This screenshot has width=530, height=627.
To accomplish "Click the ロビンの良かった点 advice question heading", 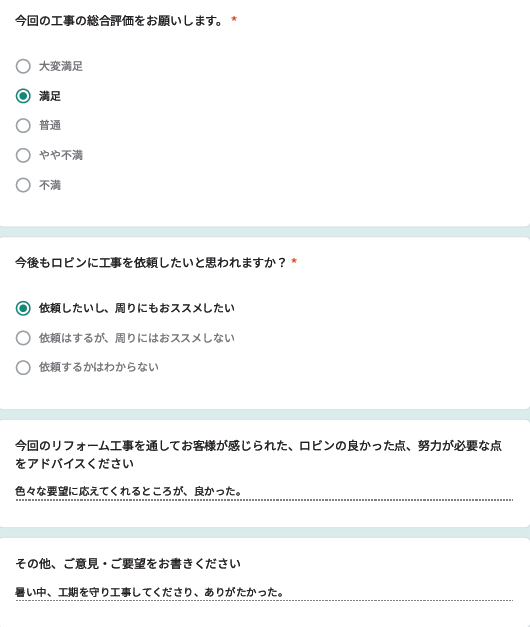I will [258, 455].
